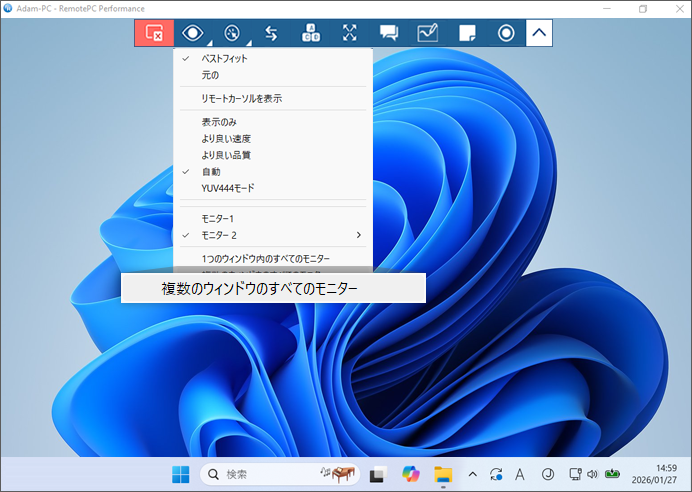The image size is (692, 492).
Task: Open the eye View menu in toolbar
Action: [x=192, y=33]
